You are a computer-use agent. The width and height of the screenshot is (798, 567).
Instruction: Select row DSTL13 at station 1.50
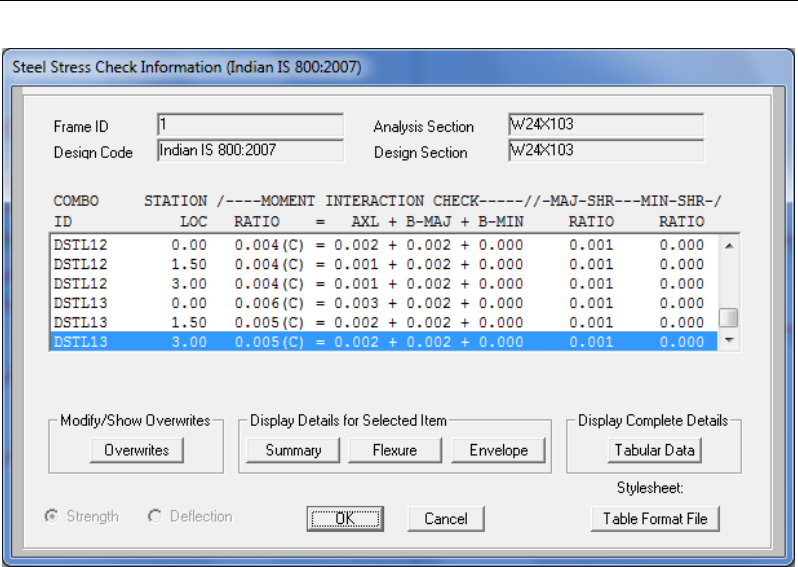384,323
